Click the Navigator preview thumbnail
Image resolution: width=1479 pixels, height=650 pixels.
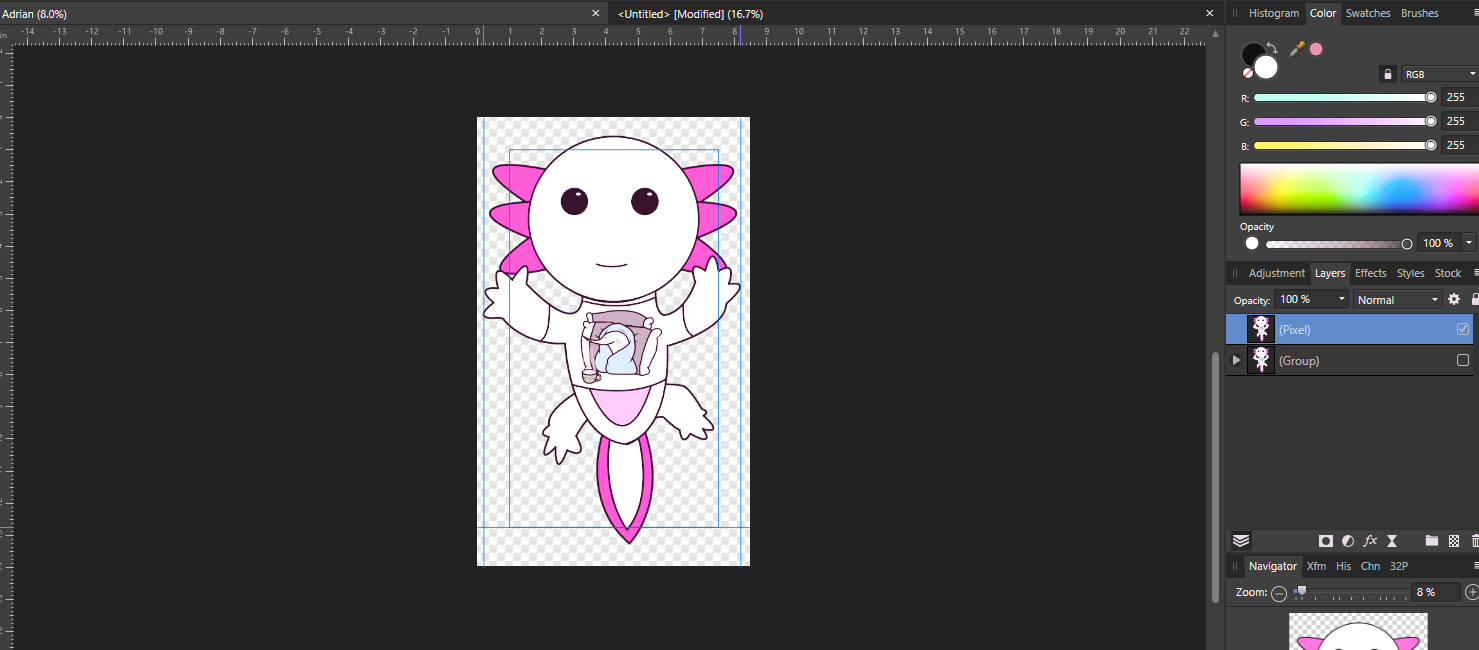1358,631
